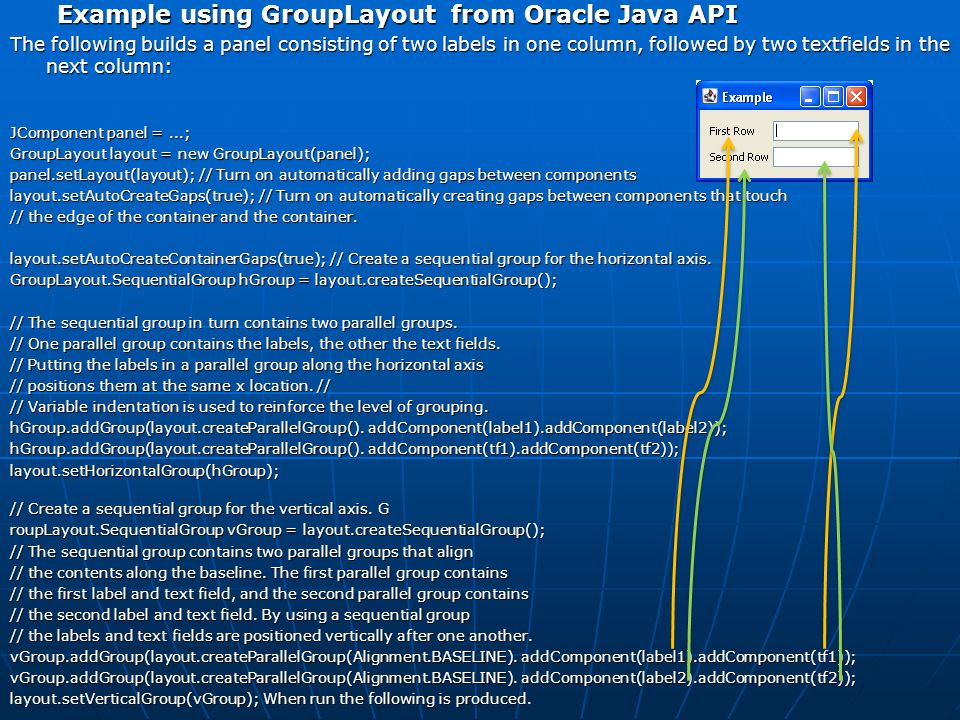Click the line "roupLayout.SequentialGroup vGroup = layout.createSequentialGroup();"
The width and height of the screenshot is (960, 720).
[277, 530]
